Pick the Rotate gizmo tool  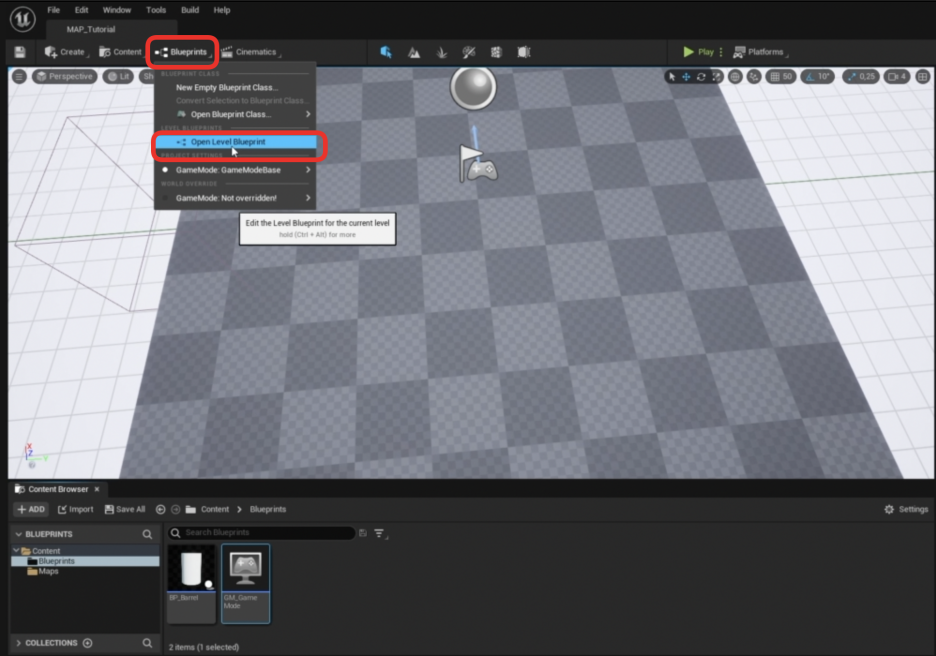point(701,76)
